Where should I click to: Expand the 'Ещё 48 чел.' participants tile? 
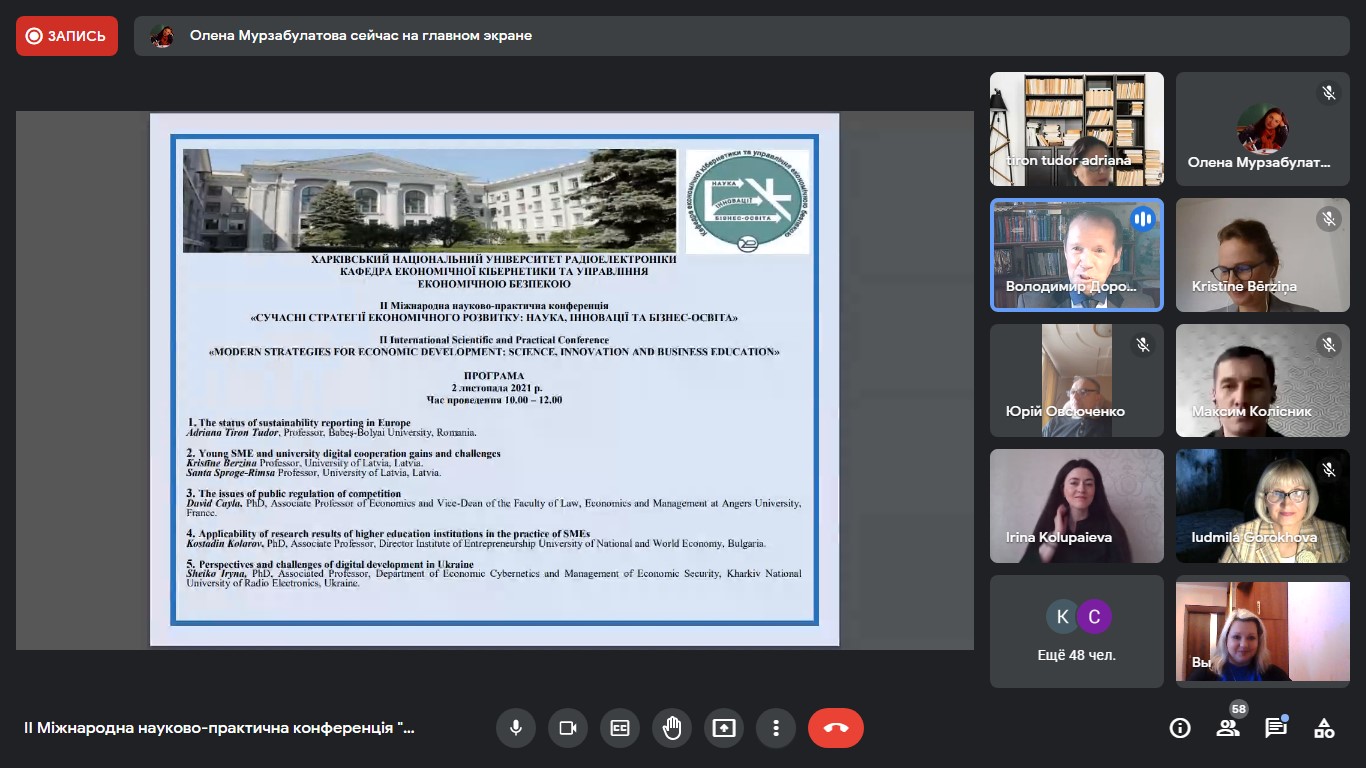click(1077, 631)
